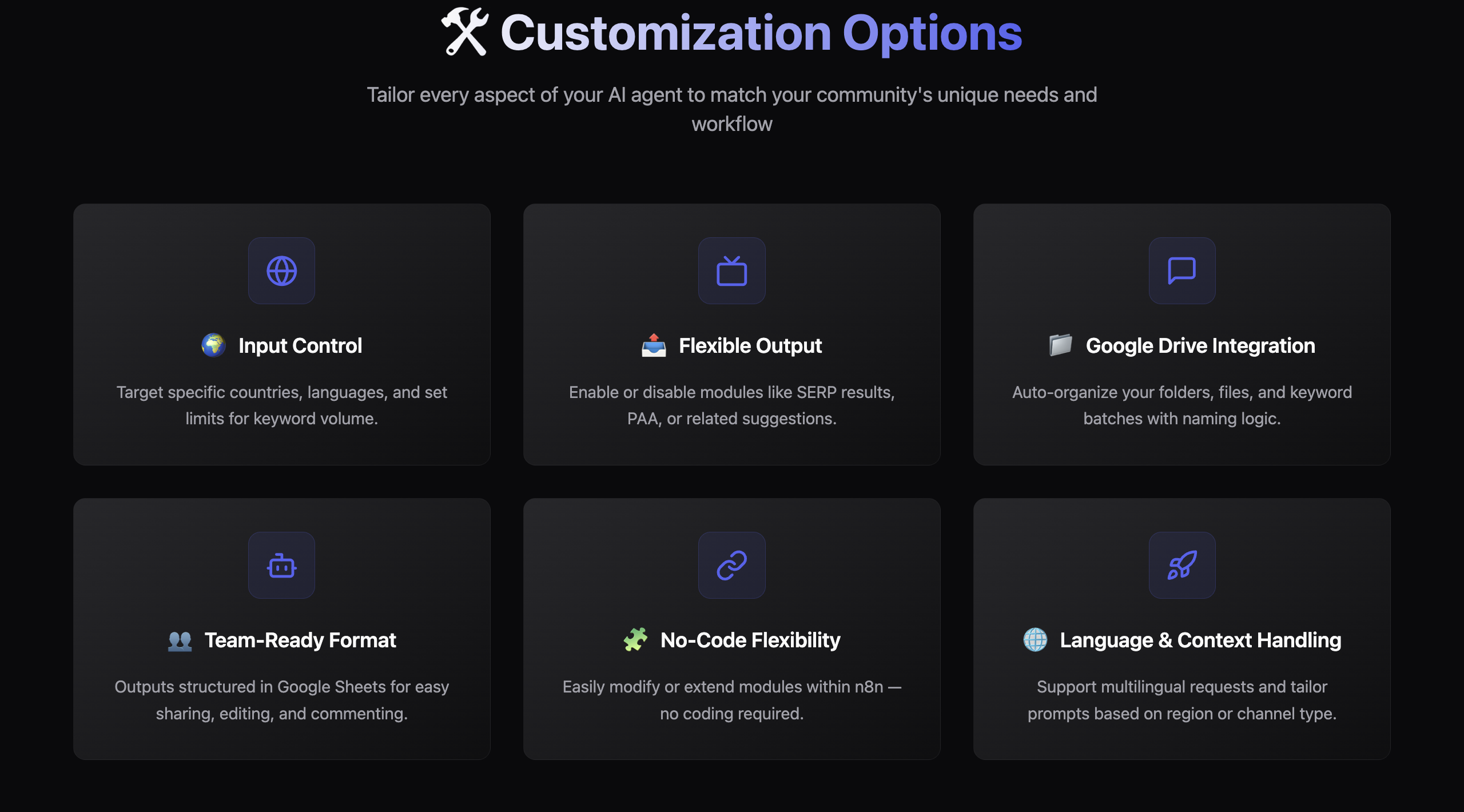Open the Google Drive Integration card title
Viewport: 1464px width, 812px height.
tap(1200, 346)
